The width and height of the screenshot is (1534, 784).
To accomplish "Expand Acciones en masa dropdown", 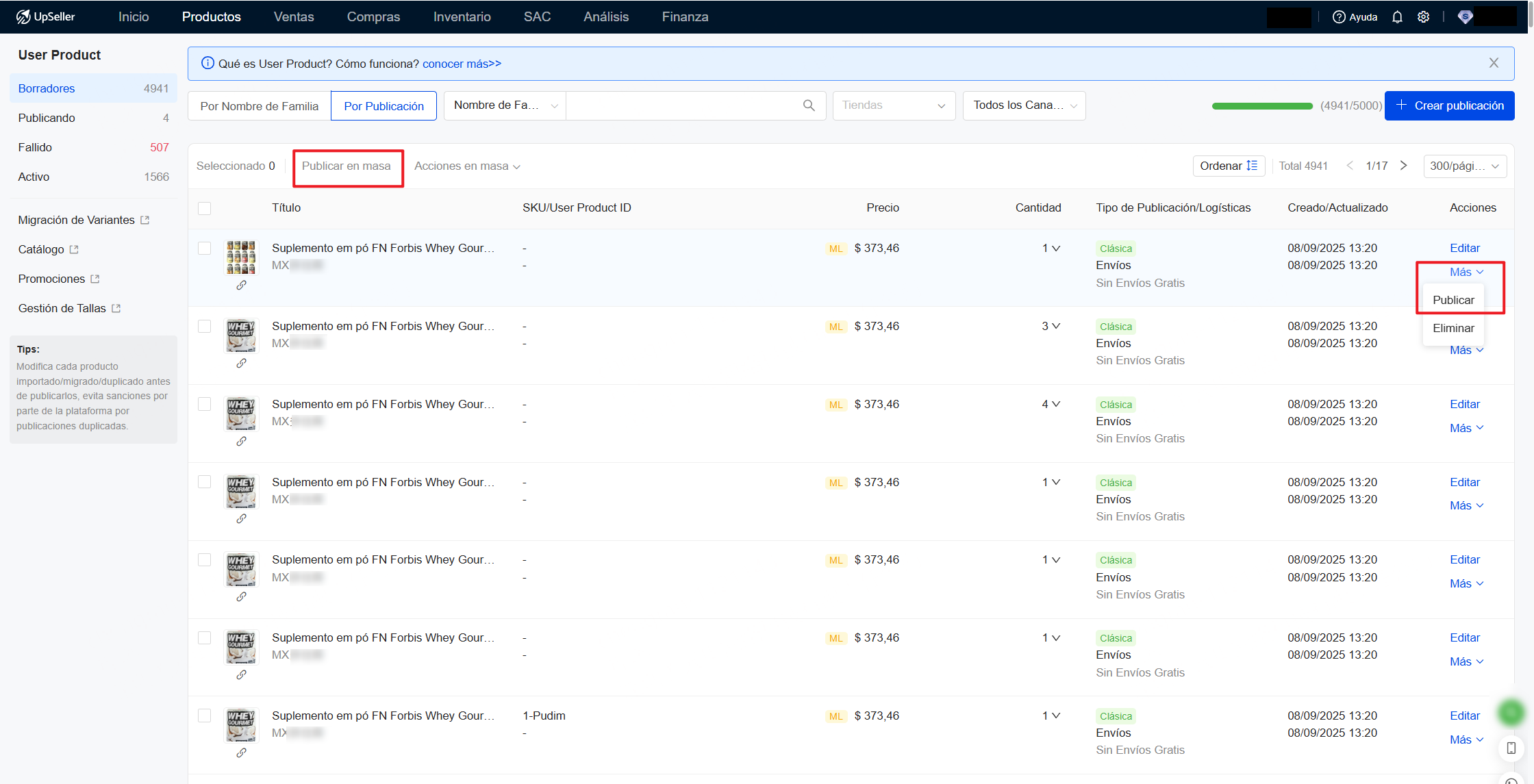I will pyautogui.click(x=467, y=166).
